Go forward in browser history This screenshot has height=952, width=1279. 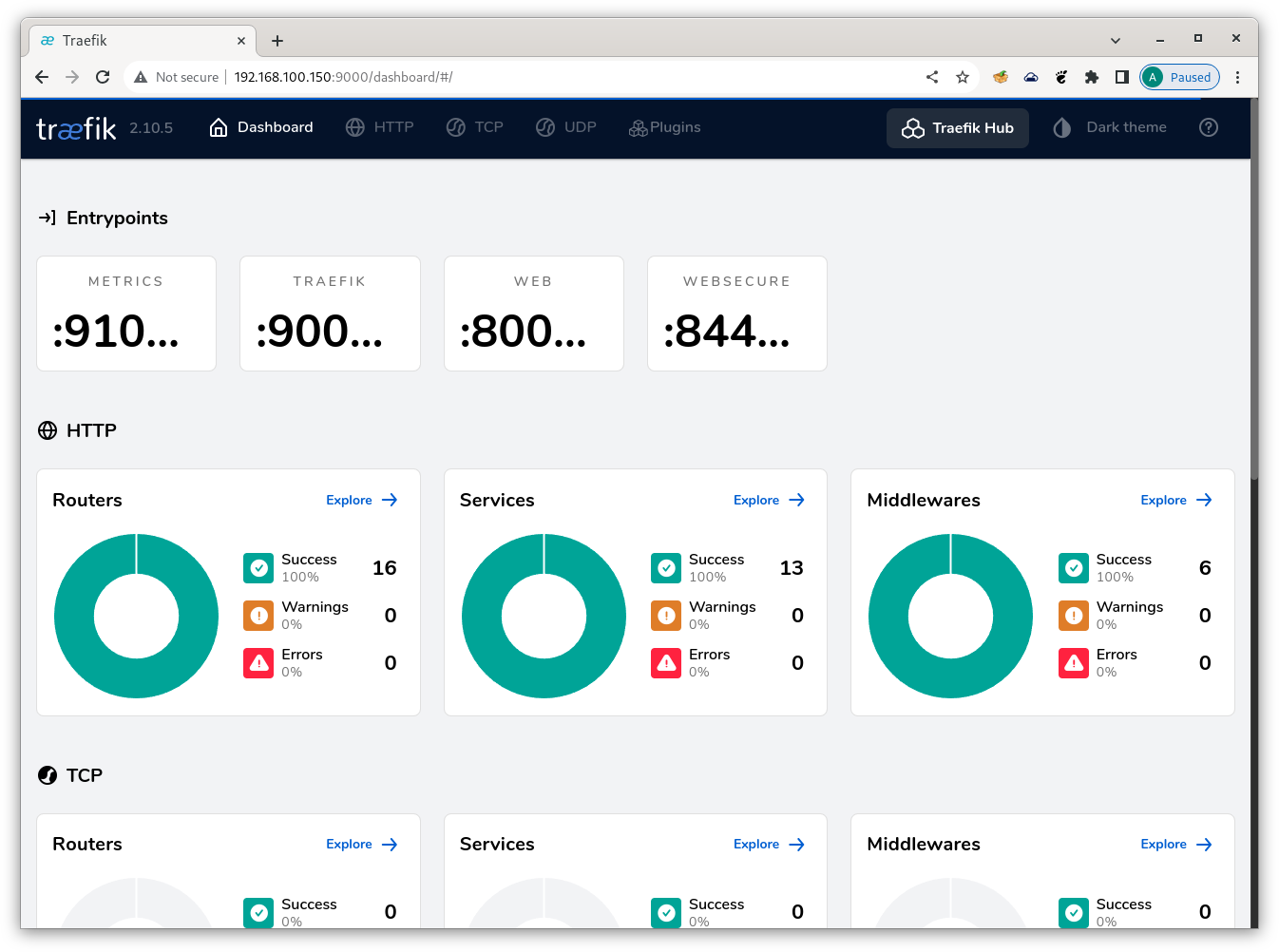pyautogui.click(x=72, y=77)
